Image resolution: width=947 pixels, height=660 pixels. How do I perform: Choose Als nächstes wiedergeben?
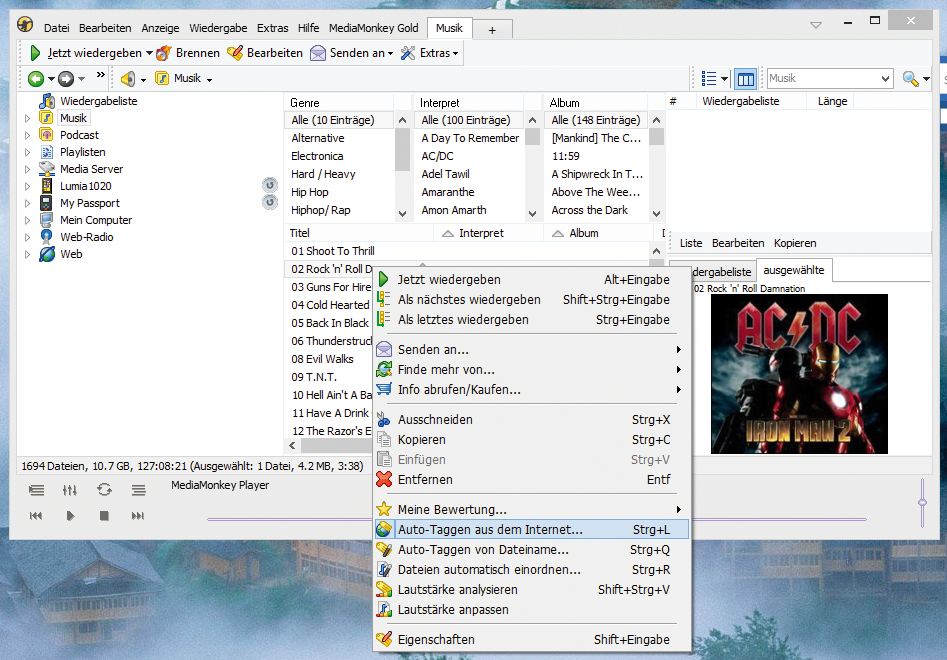(x=531, y=300)
